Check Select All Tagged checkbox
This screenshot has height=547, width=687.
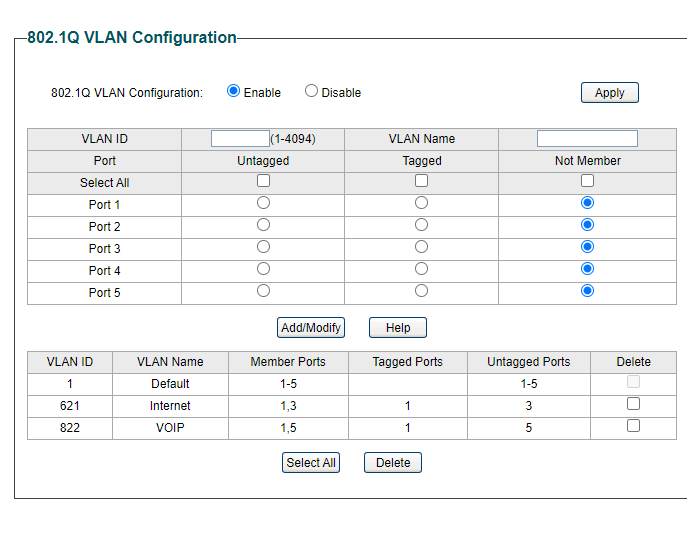point(421,181)
